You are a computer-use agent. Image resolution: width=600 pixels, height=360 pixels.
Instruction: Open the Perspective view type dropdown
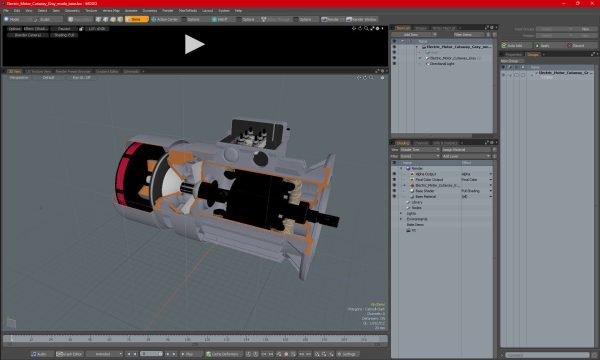pos(19,78)
